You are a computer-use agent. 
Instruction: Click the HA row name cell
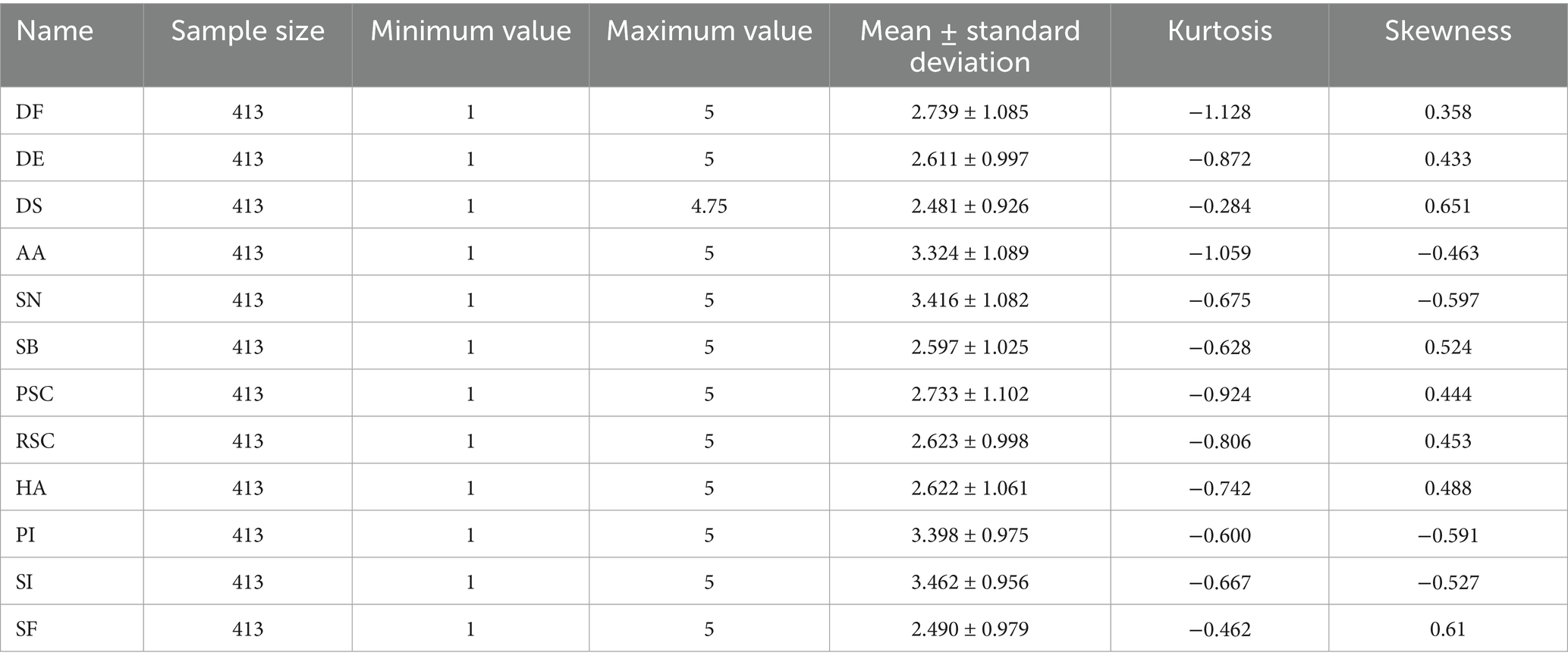pyautogui.click(x=31, y=488)
